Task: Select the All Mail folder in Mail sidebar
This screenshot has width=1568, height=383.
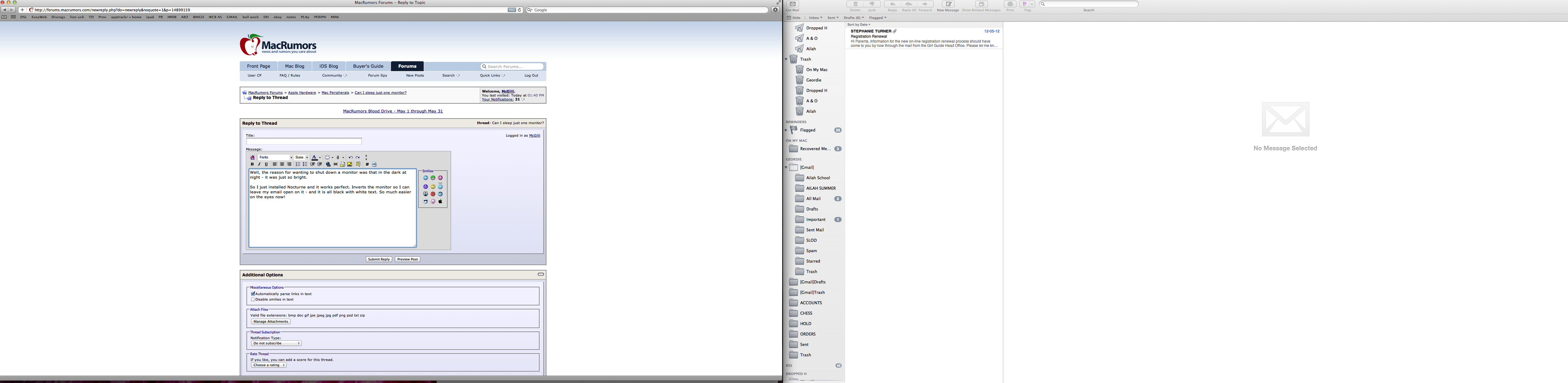Action: (813, 199)
